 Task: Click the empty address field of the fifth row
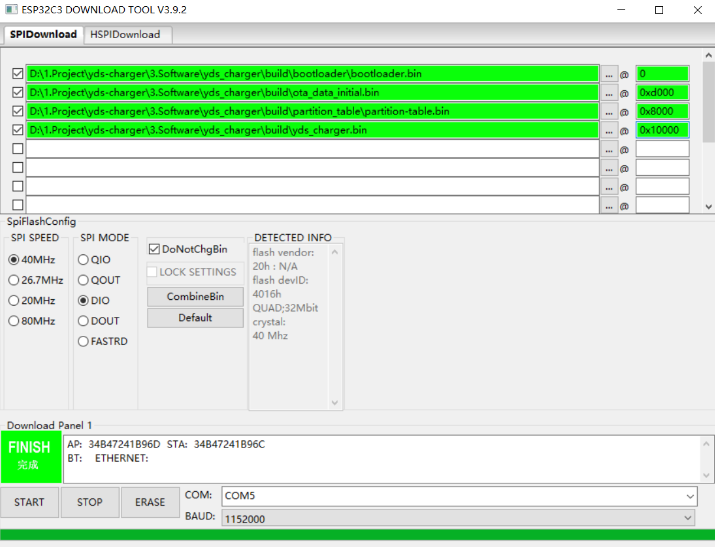click(x=662, y=149)
